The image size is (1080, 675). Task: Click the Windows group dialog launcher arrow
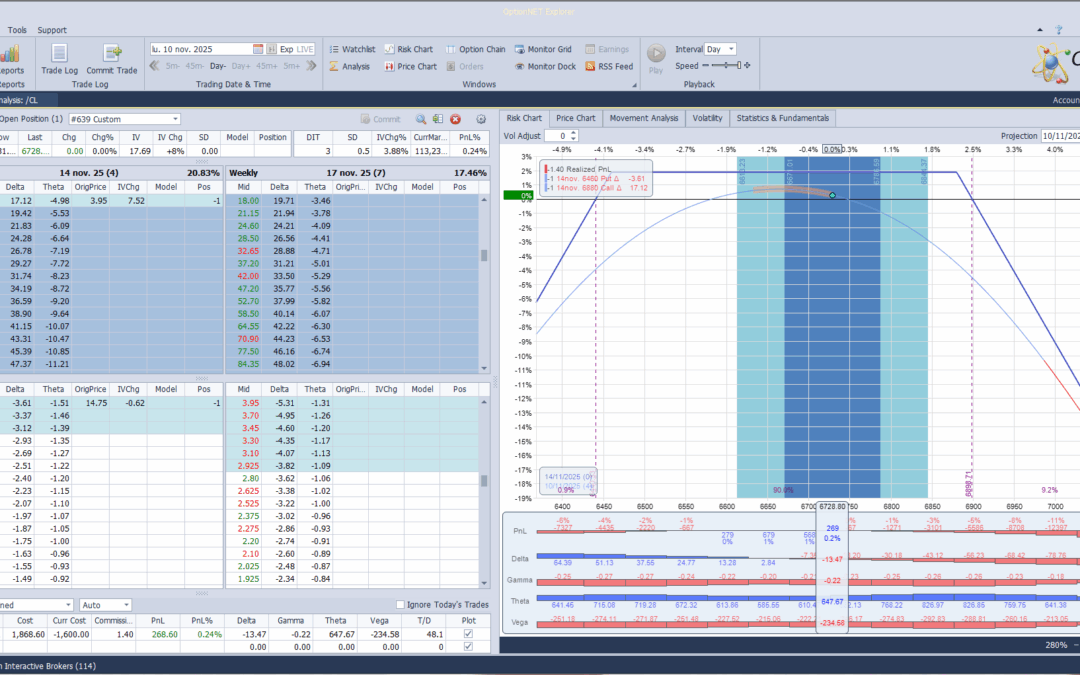[x=634, y=85]
